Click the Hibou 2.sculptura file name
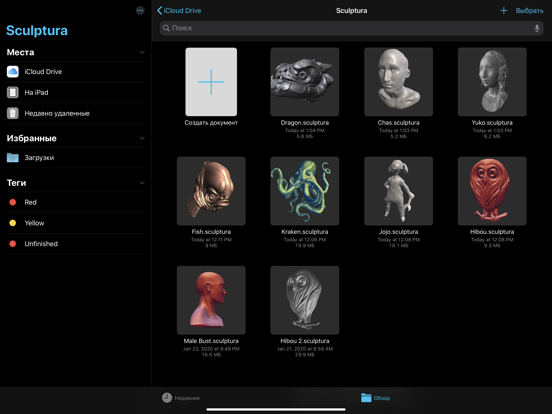The width and height of the screenshot is (552, 414). click(x=305, y=341)
